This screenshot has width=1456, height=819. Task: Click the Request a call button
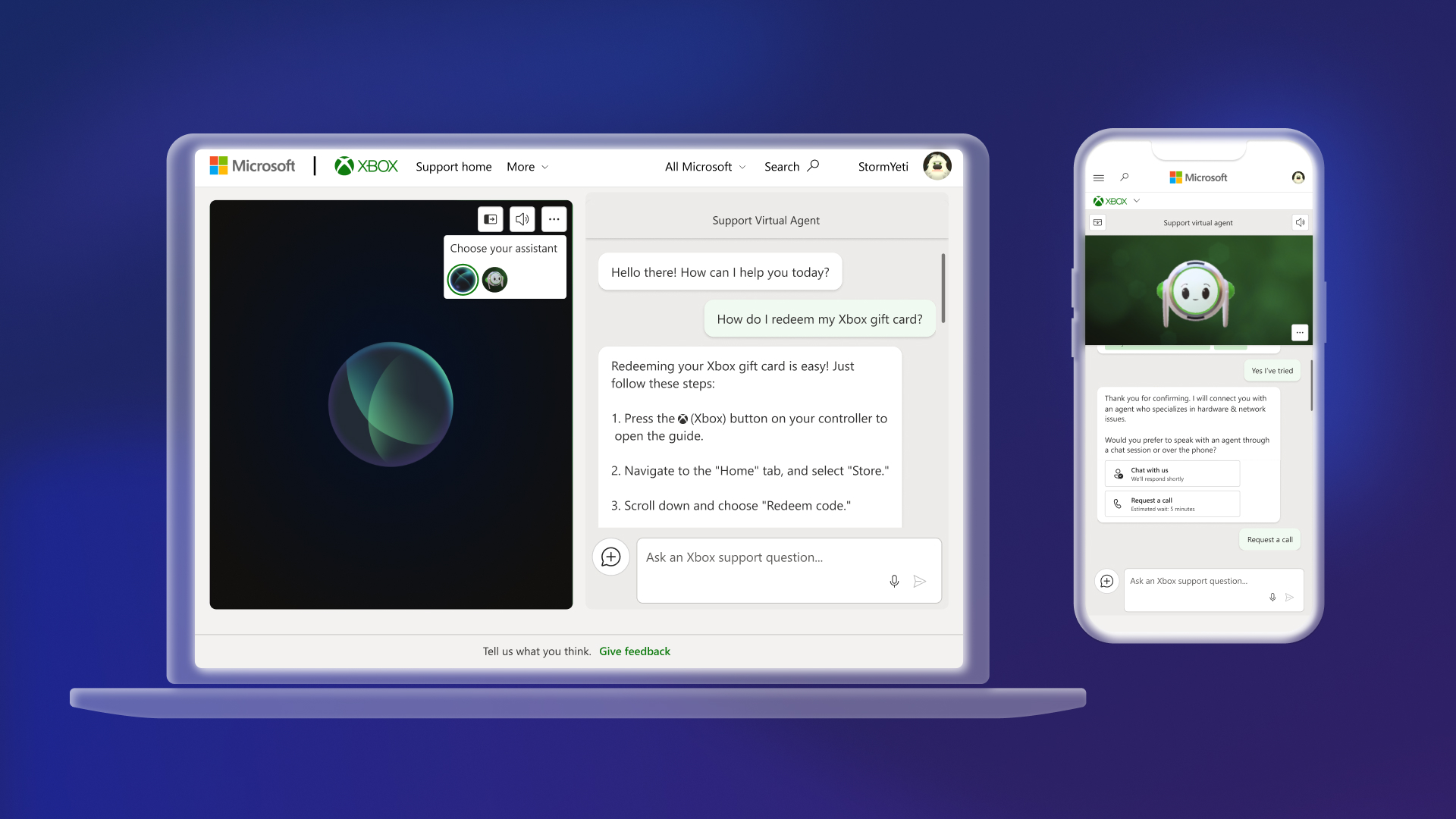pos(1270,539)
